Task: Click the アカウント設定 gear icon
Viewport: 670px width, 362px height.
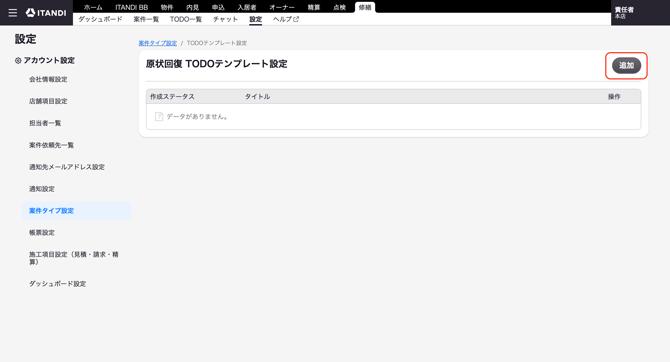Action: (18, 61)
